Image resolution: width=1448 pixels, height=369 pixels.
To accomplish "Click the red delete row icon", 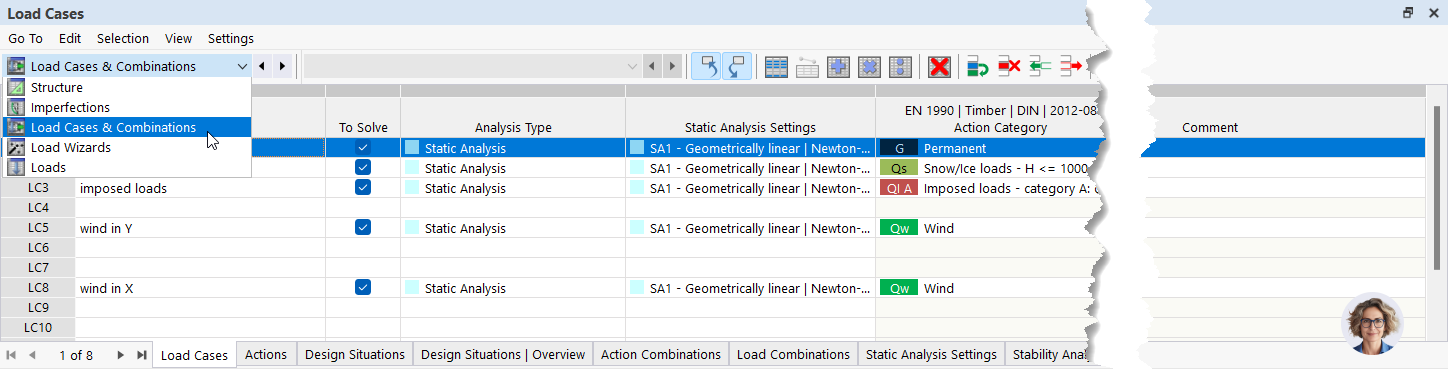I will pos(1009,67).
